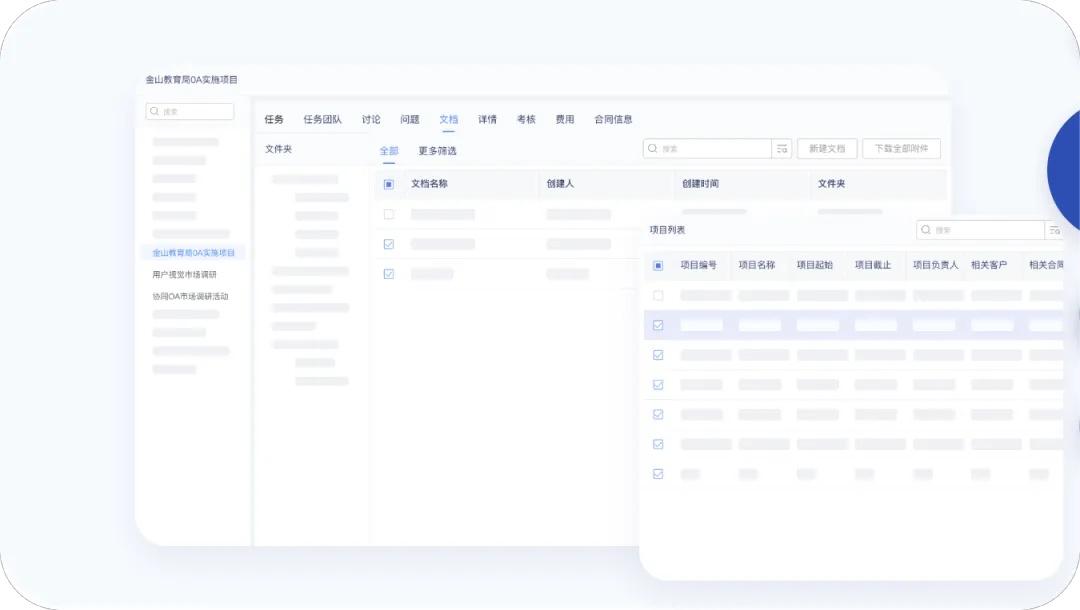
Task: Click the 创建时间 column header
Action: pyautogui.click(x=700, y=185)
